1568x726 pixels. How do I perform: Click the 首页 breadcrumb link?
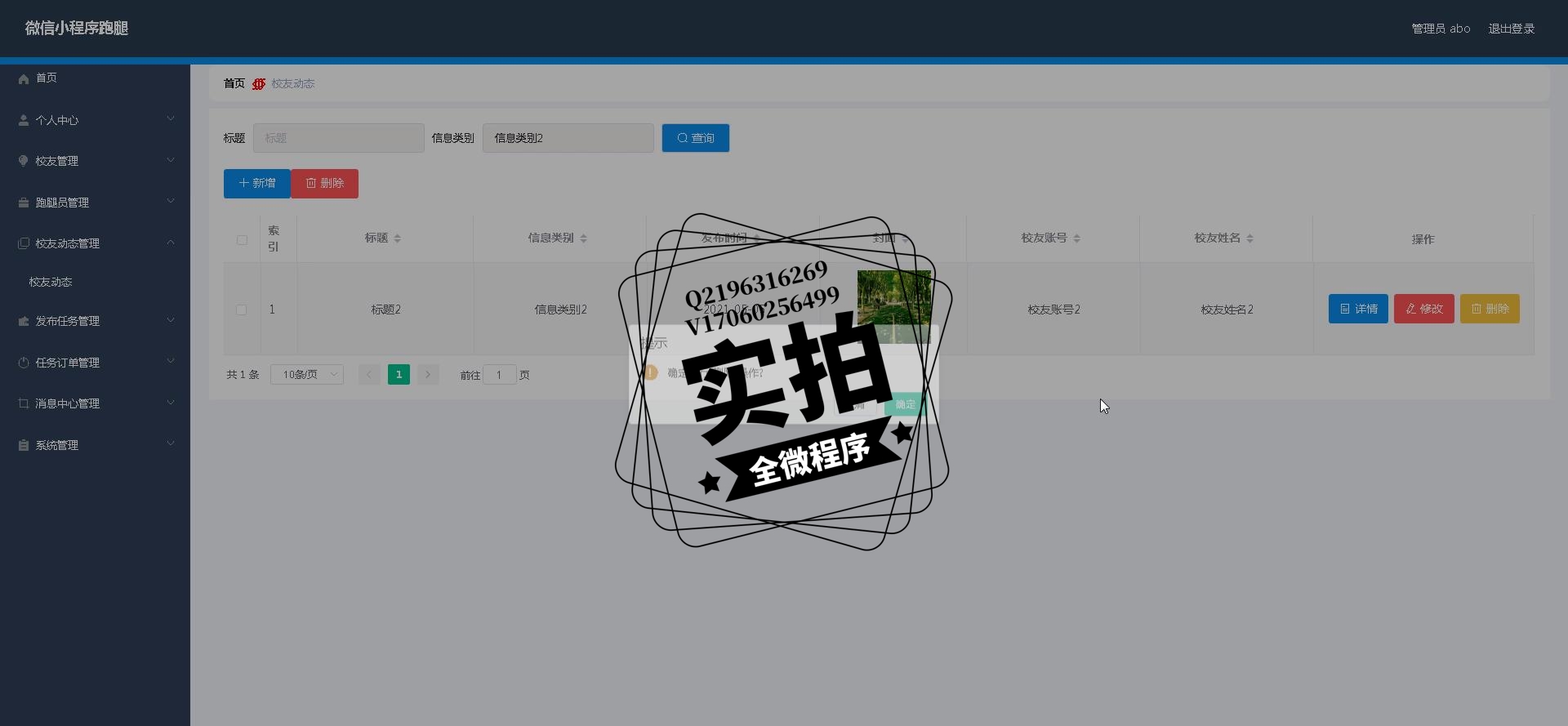pos(234,84)
